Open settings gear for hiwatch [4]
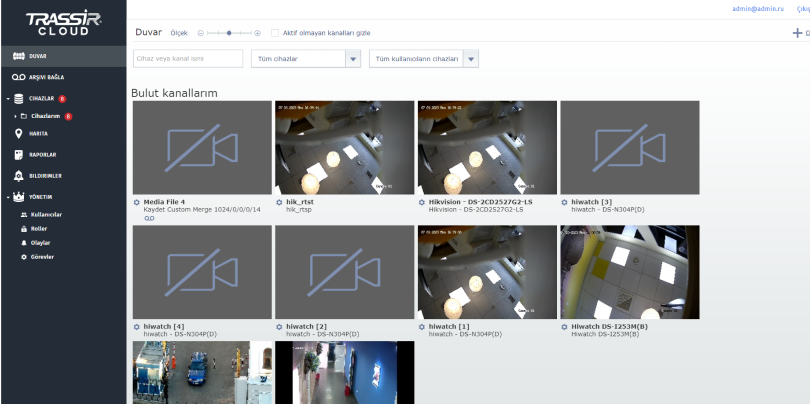The image size is (810, 404). tap(137, 327)
